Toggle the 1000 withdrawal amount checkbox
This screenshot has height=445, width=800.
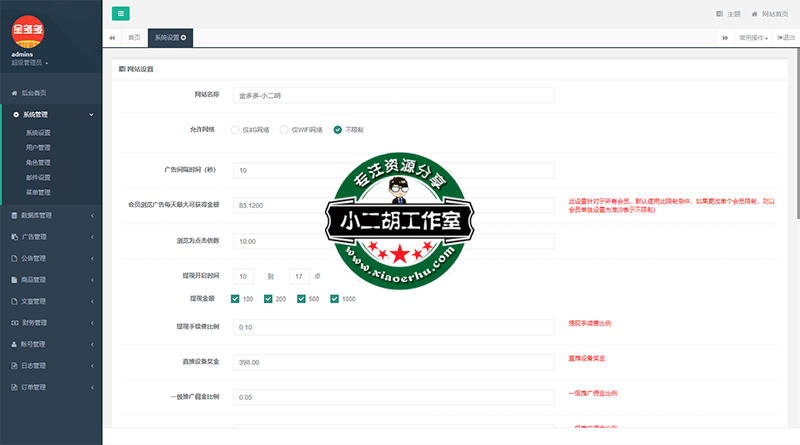click(335, 298)
